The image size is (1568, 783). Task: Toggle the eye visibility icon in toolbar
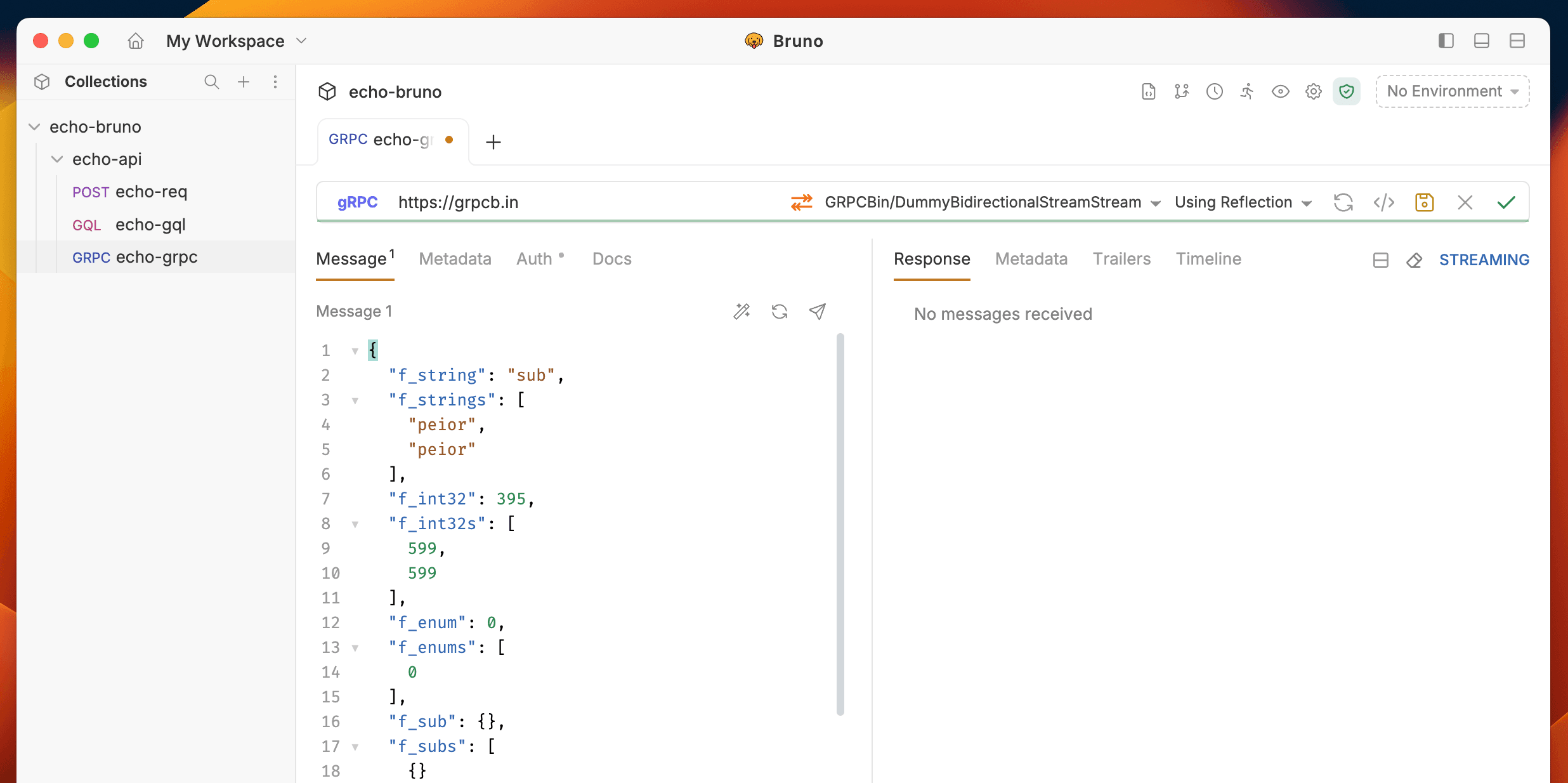click(1280, 91)
